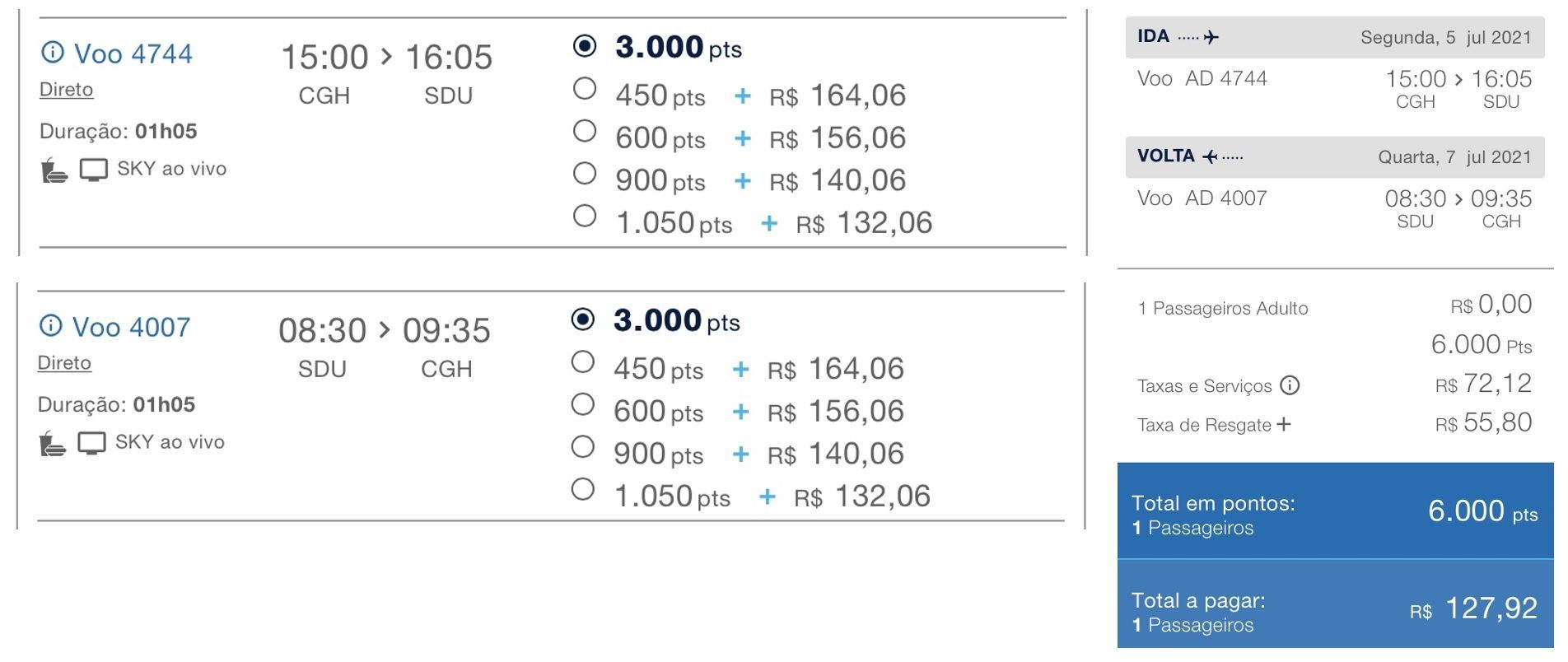1568x662 pixels.
Task: Select 1.050 pts option for Voo 4744
Action: pos(584,216)
